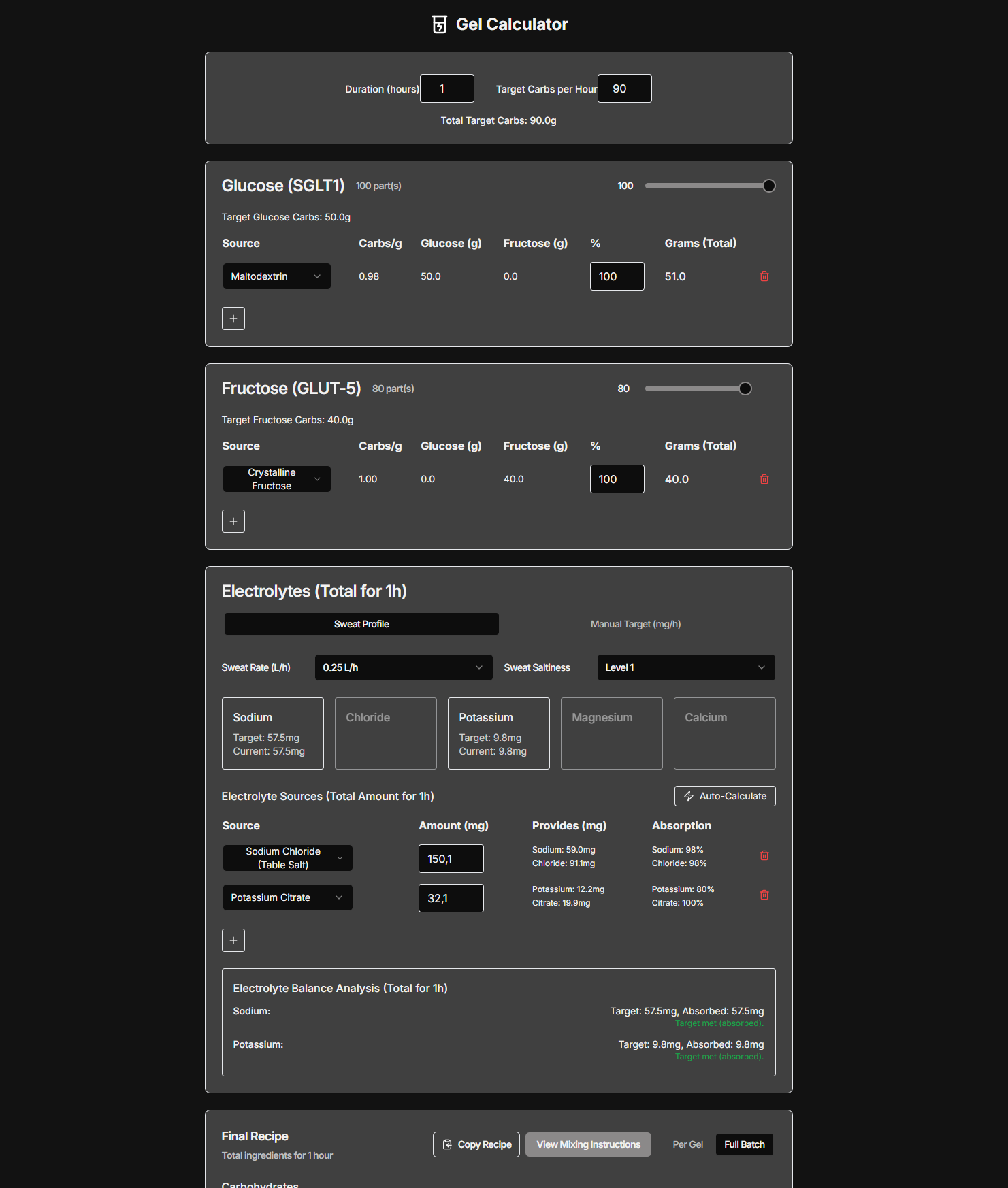Open the Potassium Citrate source dropdown
Screen dimensions: 1008x1188
point(288,897)
